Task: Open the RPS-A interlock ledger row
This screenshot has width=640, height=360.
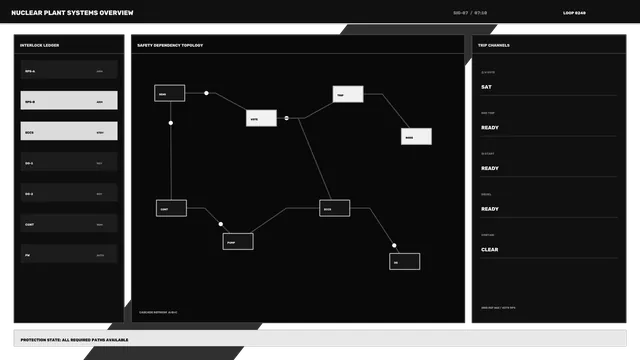Action: [69, 70]
